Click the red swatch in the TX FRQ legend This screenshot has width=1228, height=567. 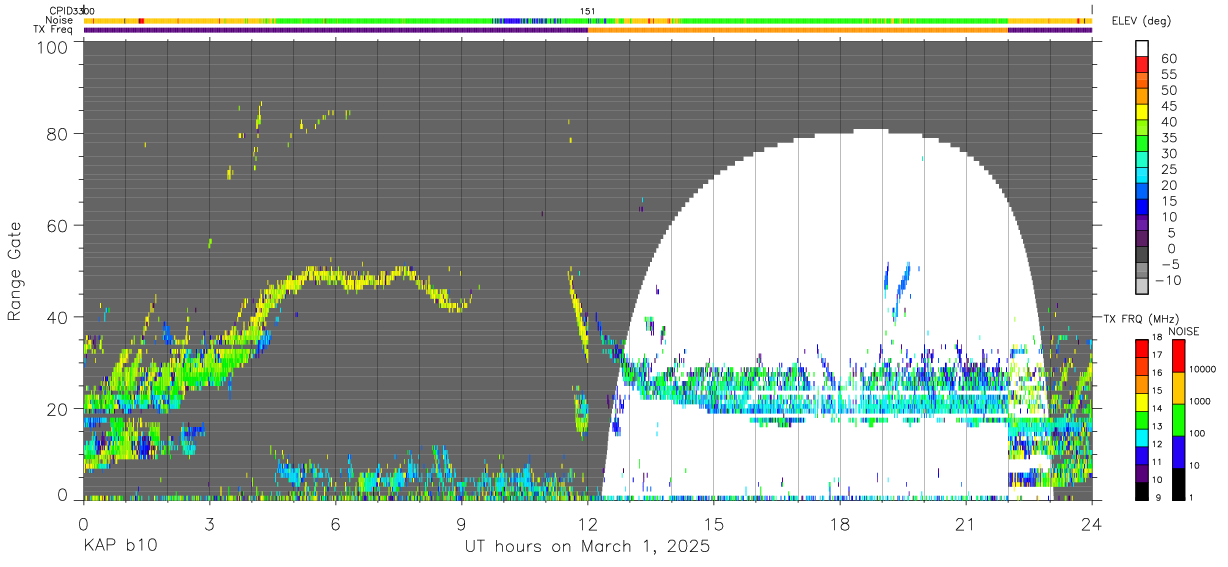(1143, 348)
